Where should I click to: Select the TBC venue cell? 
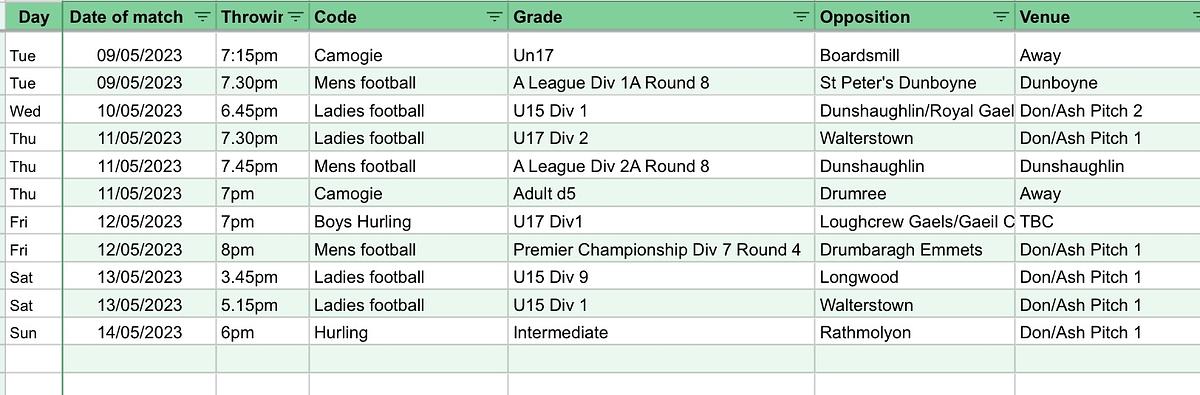pos(1108,222)
